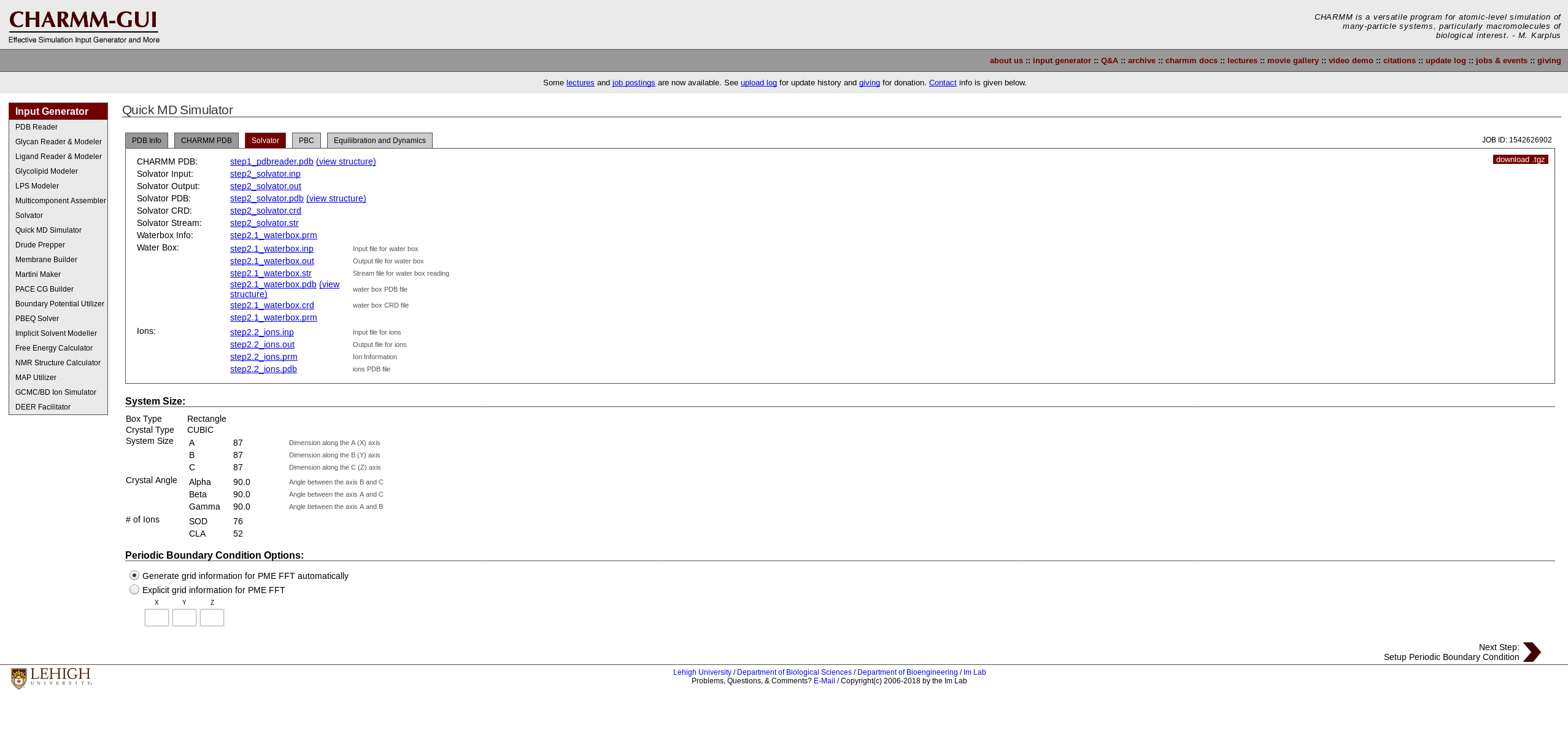Click the X grid input field
Screen dimensions: 1568x730
point(156,618)
